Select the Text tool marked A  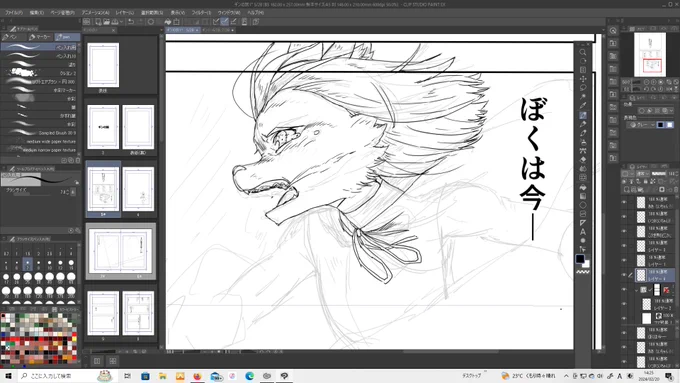coord(582,232)
